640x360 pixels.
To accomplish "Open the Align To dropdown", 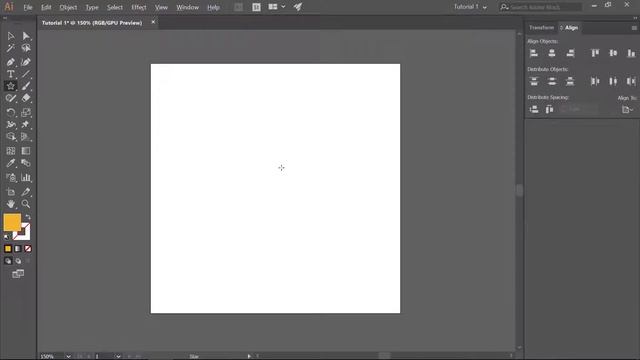I will click(x=627, y=109).
